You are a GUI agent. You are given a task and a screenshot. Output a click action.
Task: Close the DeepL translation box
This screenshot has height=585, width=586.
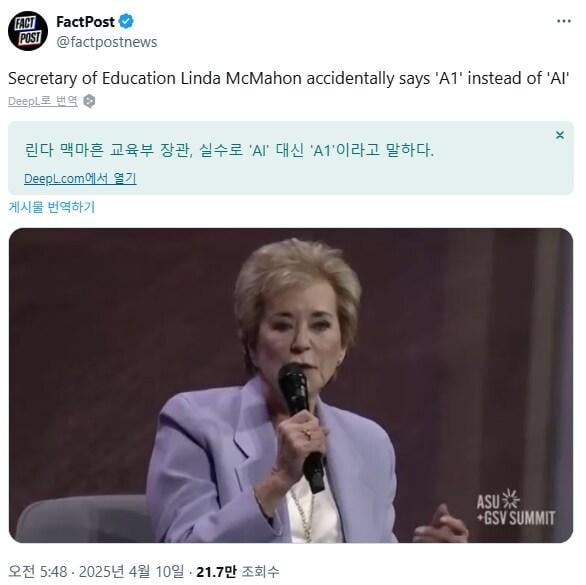coord(559,135)
